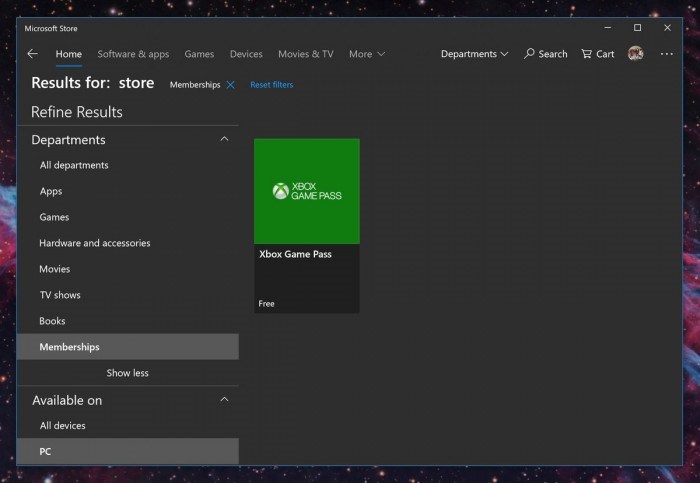
Task: Open the shopping Cart
Action: [597, 54]
